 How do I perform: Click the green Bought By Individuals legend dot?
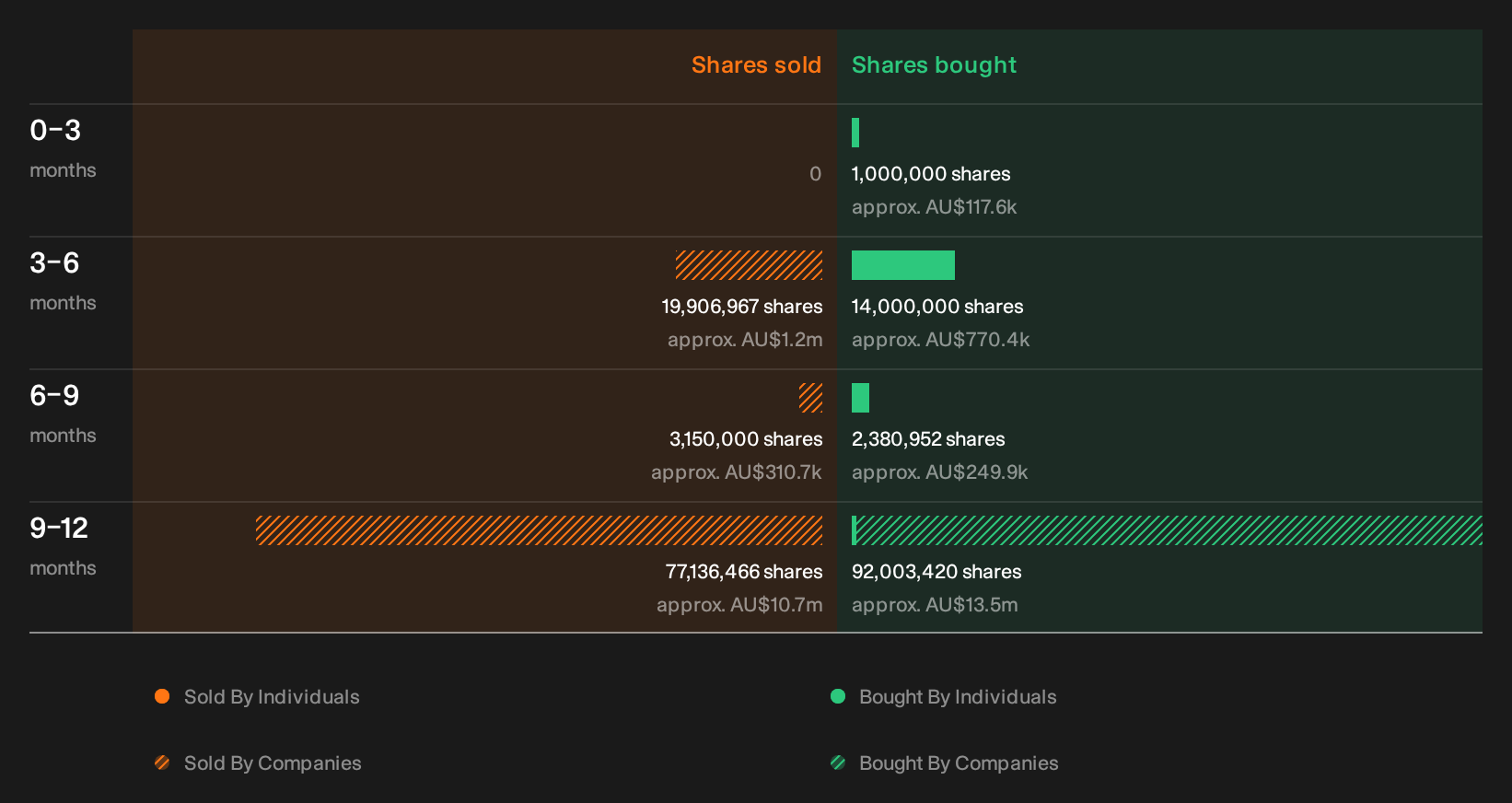[838, 696]
